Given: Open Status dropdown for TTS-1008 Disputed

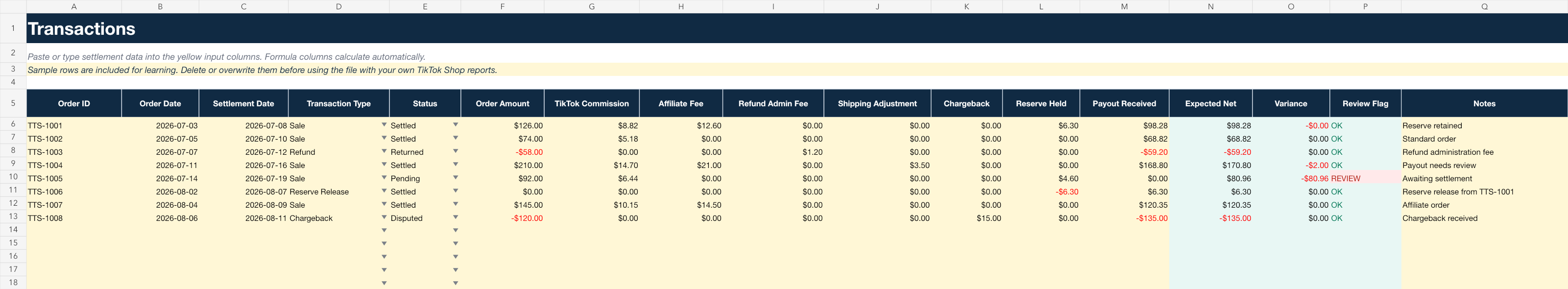Looking at the screenshot, I should coord(455,217).
